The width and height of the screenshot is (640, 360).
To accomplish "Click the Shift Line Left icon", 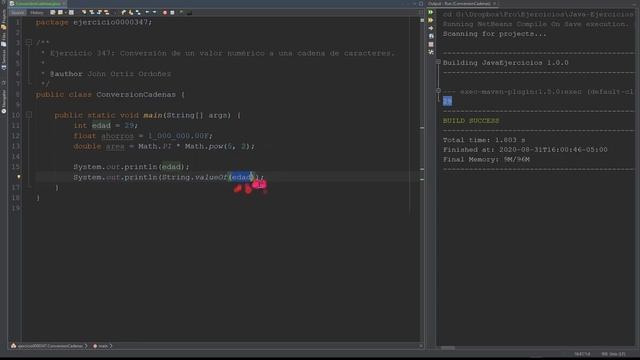I will (147, 13).
